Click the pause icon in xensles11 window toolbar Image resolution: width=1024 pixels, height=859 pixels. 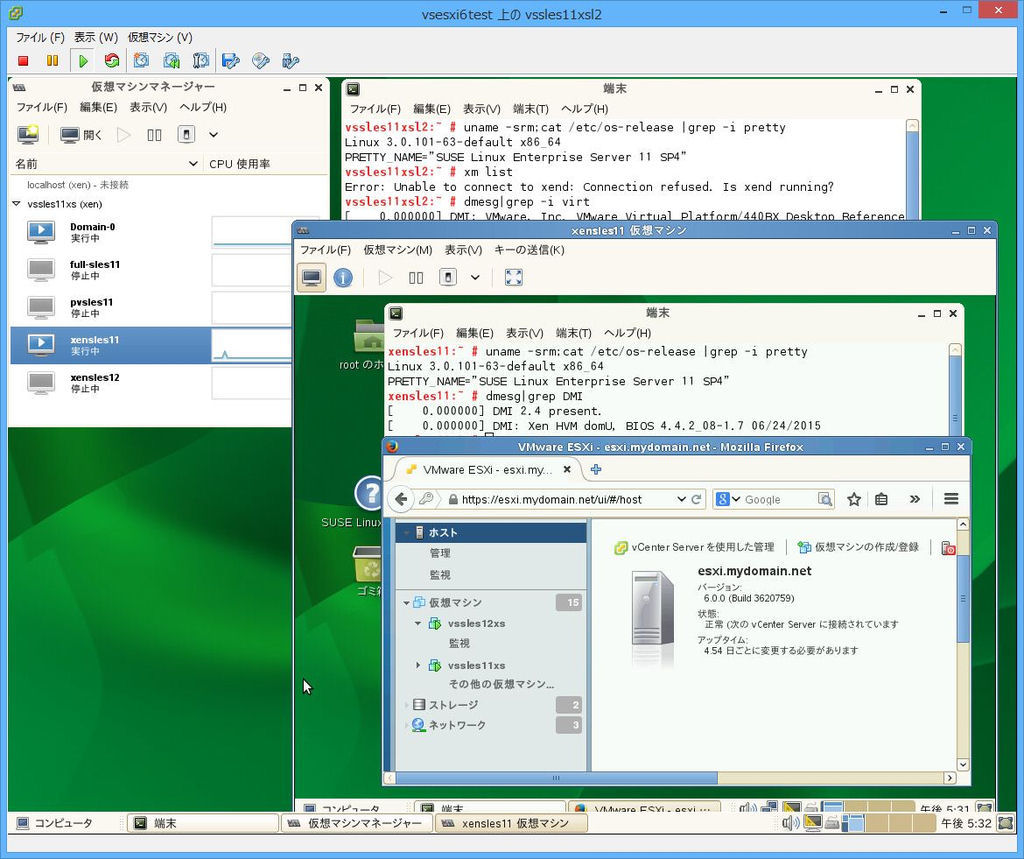pos(416,278)
